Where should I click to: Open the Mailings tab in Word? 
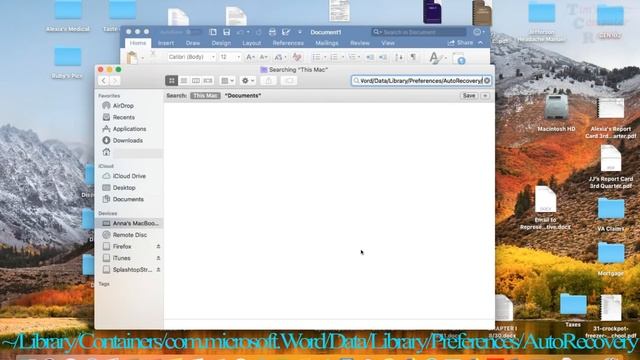[x=327, y=43]
